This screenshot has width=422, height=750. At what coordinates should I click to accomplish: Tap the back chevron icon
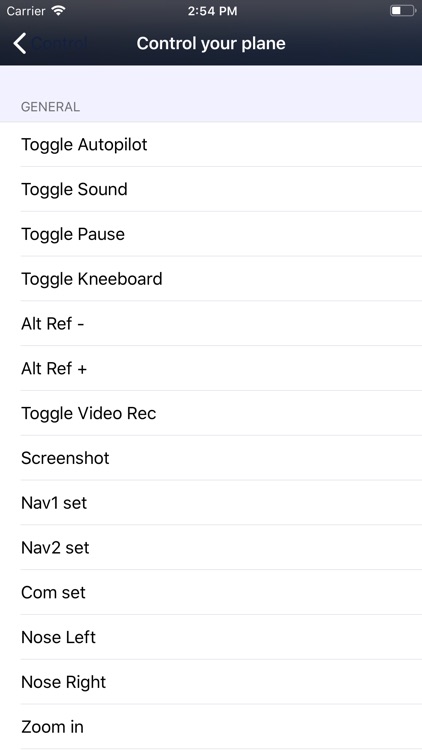tap(20, 44)
